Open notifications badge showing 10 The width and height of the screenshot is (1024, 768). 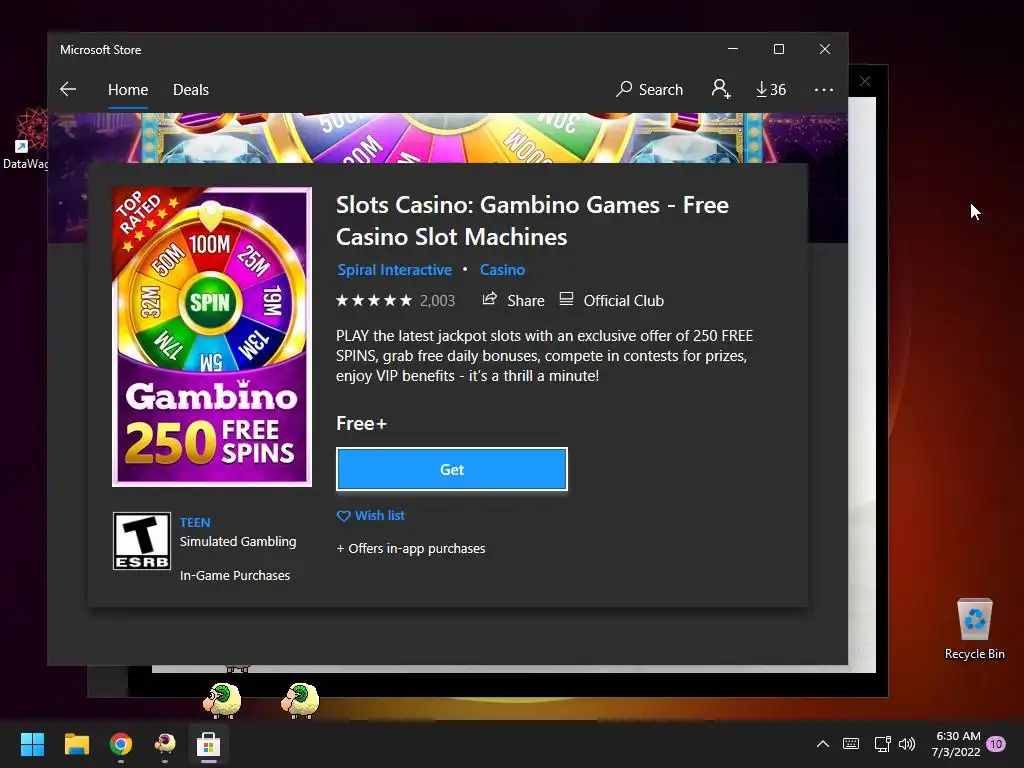996,744
